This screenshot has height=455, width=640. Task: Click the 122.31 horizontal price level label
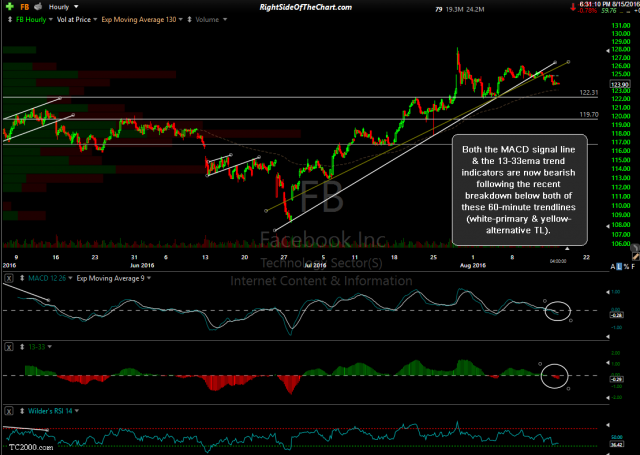pyautogui.click(x=589, y=92)
